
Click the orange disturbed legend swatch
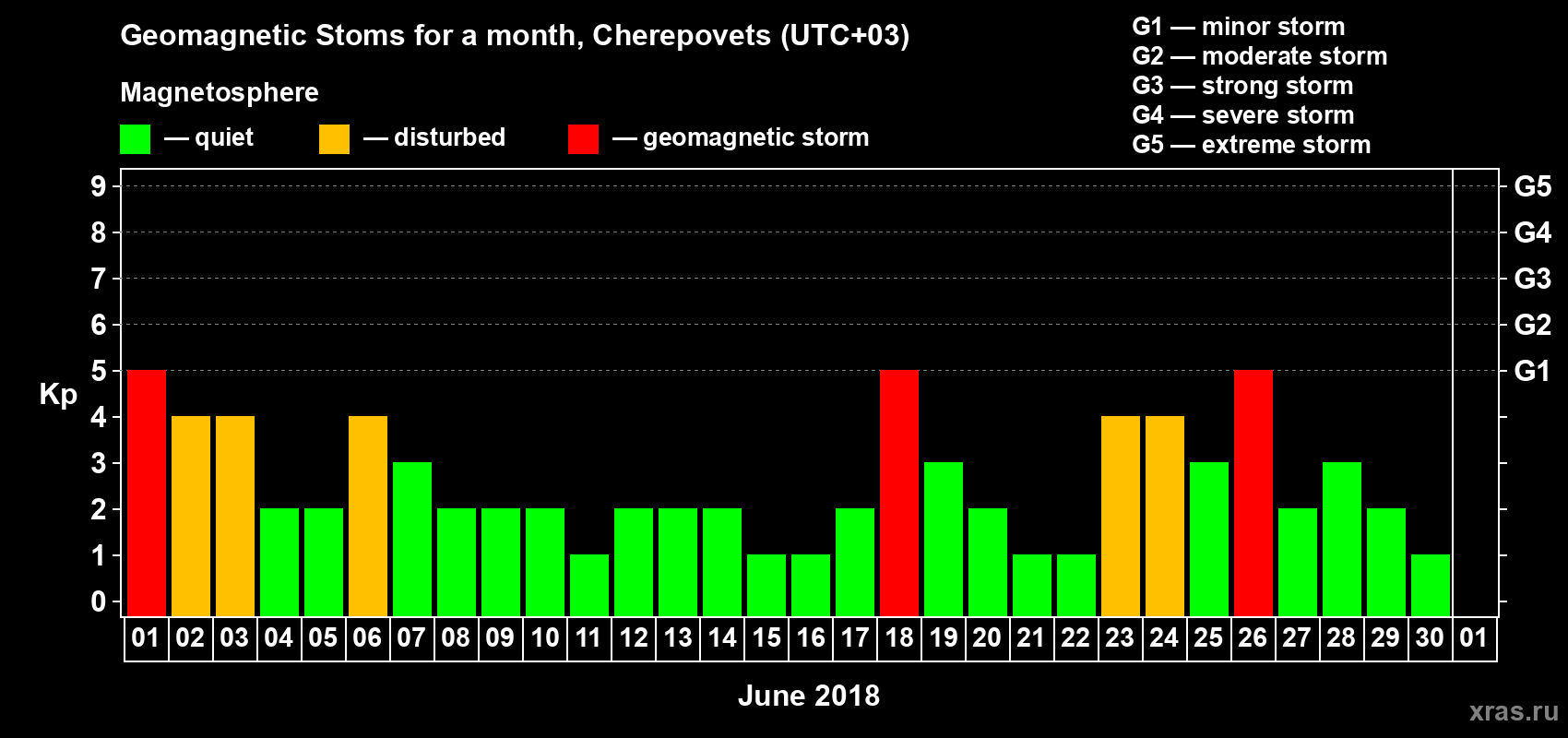334,139
